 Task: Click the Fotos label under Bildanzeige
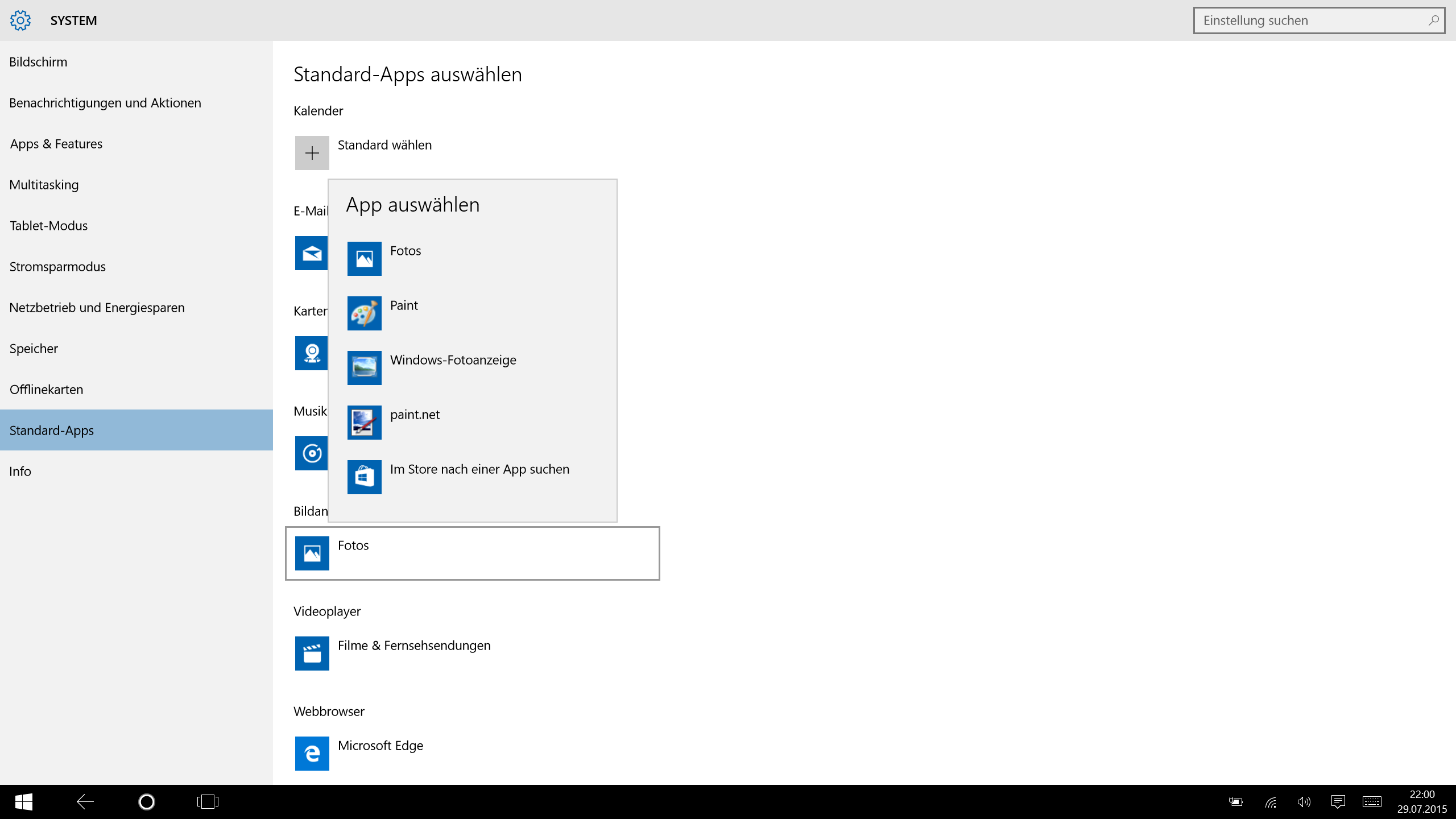pyautogui.click(x=353, y=545)
